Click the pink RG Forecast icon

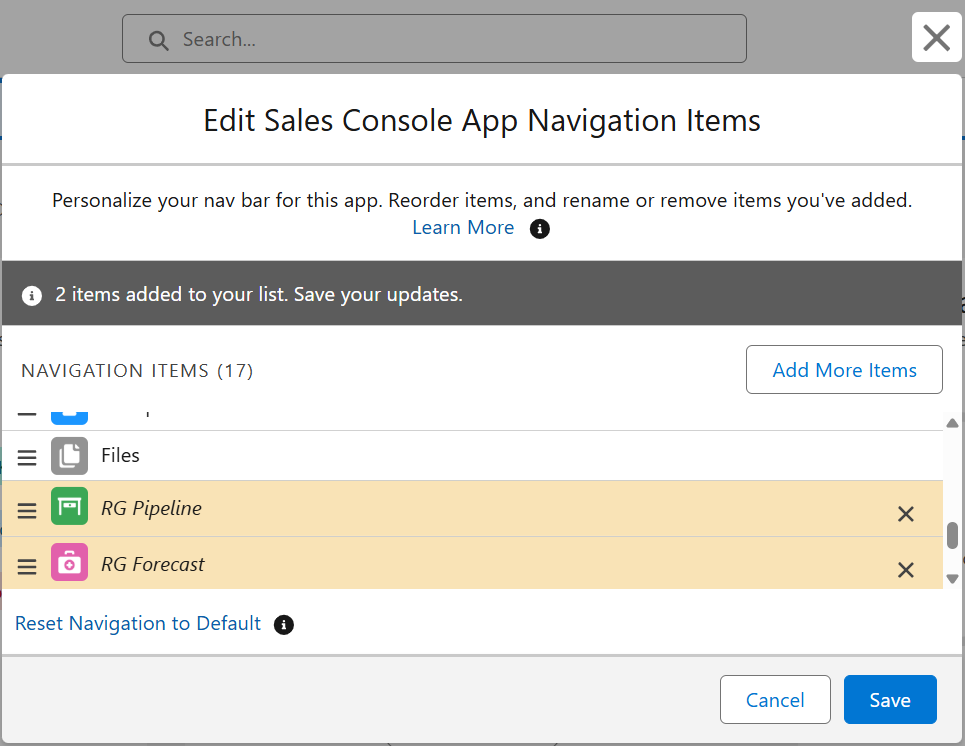pos(69,562)
